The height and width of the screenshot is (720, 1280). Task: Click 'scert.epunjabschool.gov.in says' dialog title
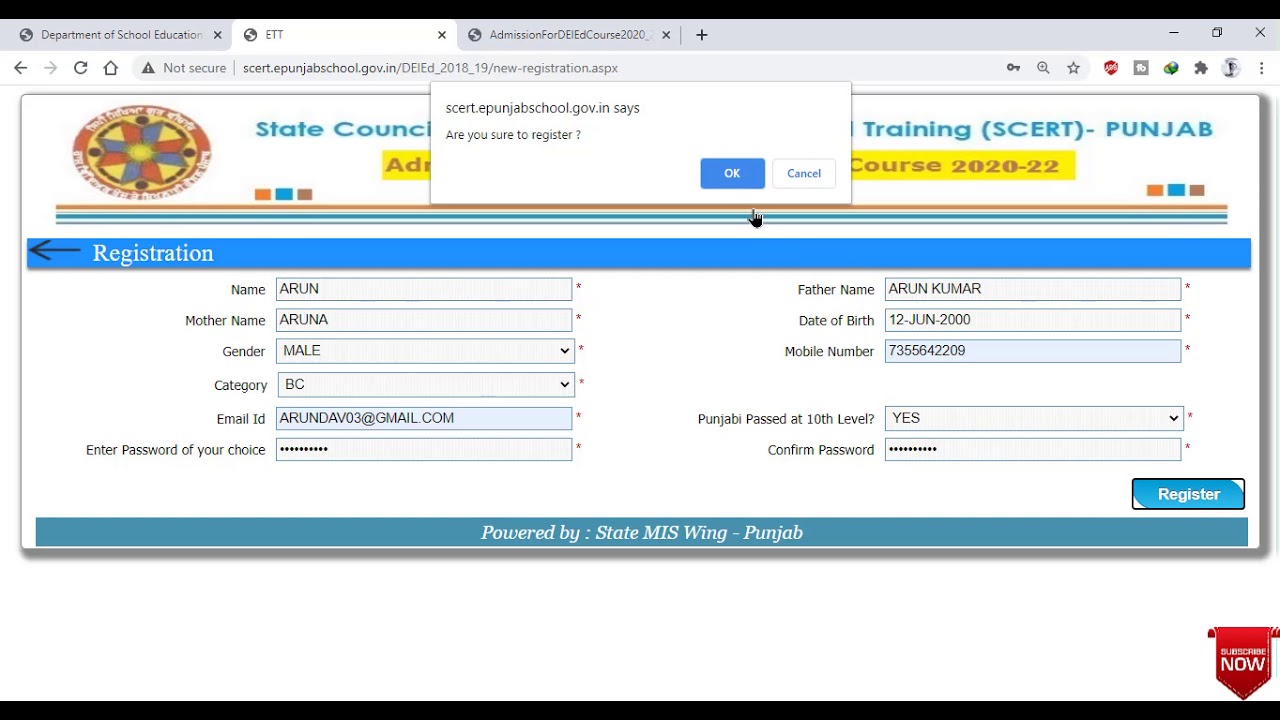click(x=542, y=108)
